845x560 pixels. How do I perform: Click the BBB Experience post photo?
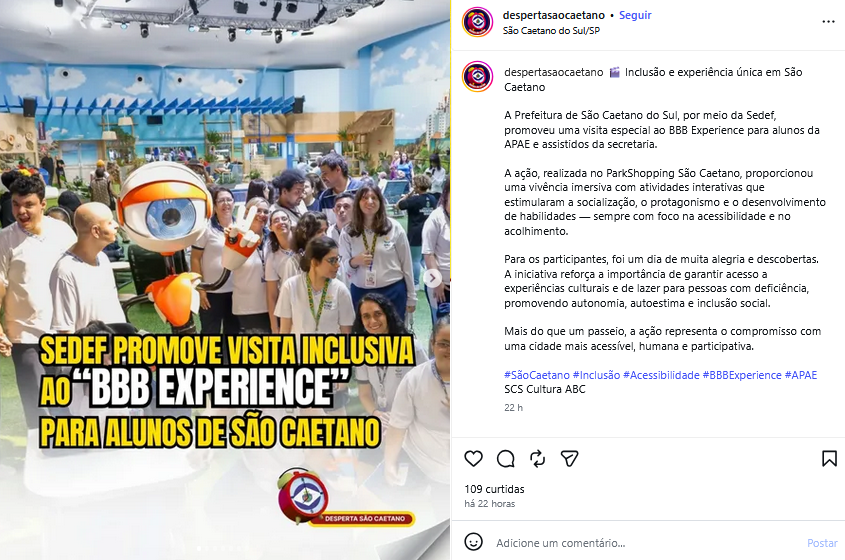pos(225,280)
